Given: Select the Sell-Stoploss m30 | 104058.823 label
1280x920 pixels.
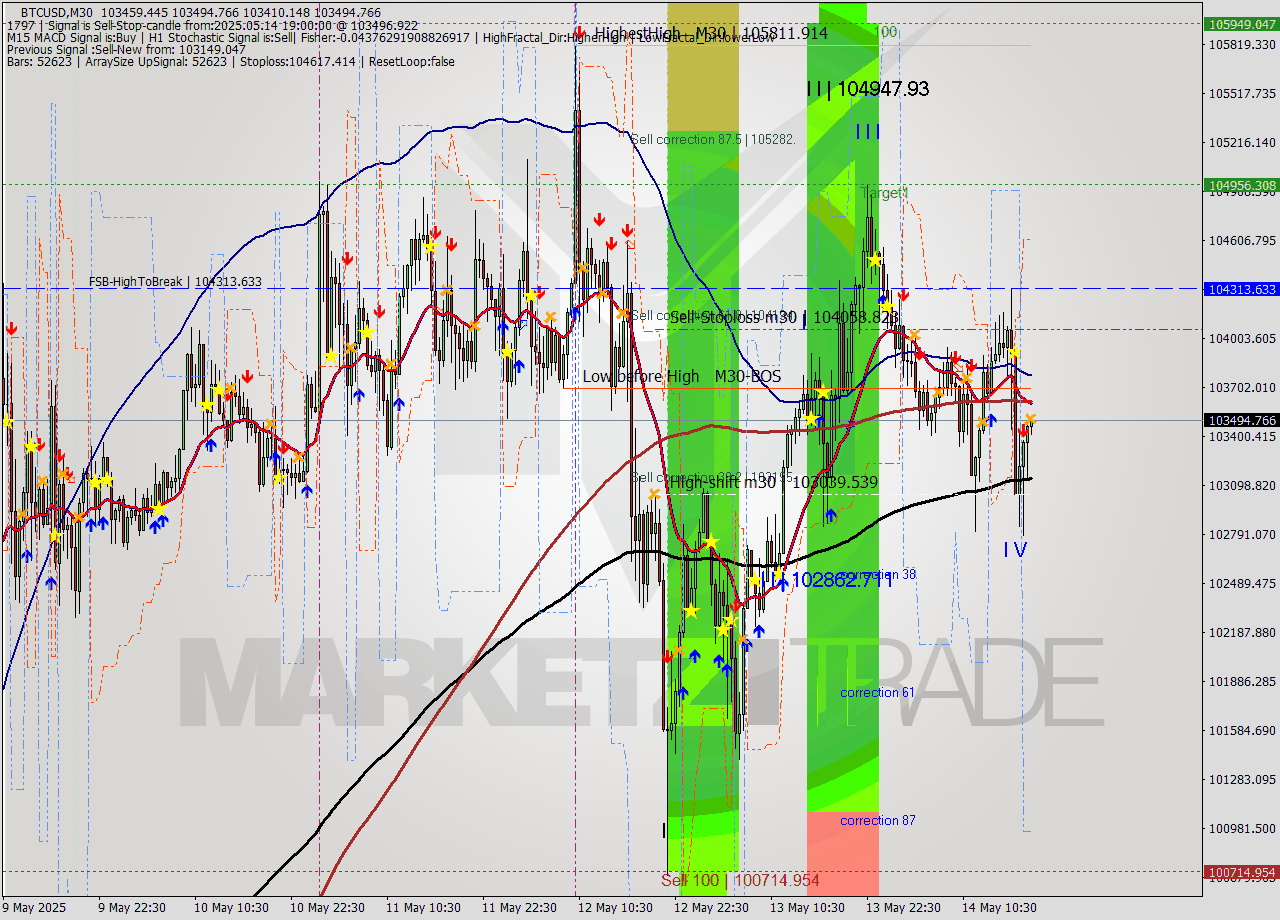Looking at the screenshot, I should [780, 318].
